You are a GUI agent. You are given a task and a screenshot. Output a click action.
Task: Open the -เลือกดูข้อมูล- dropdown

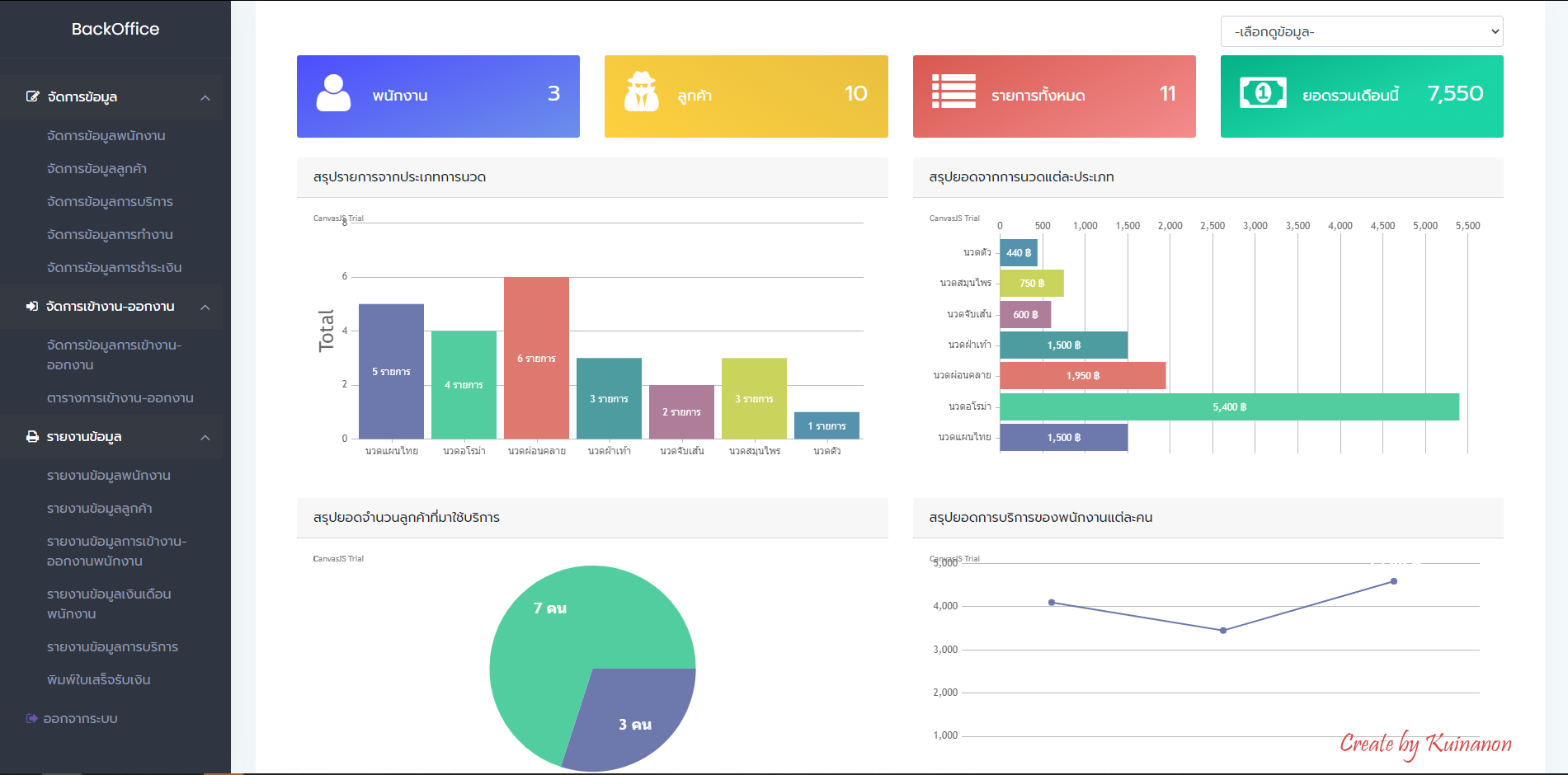[1361, 32]
